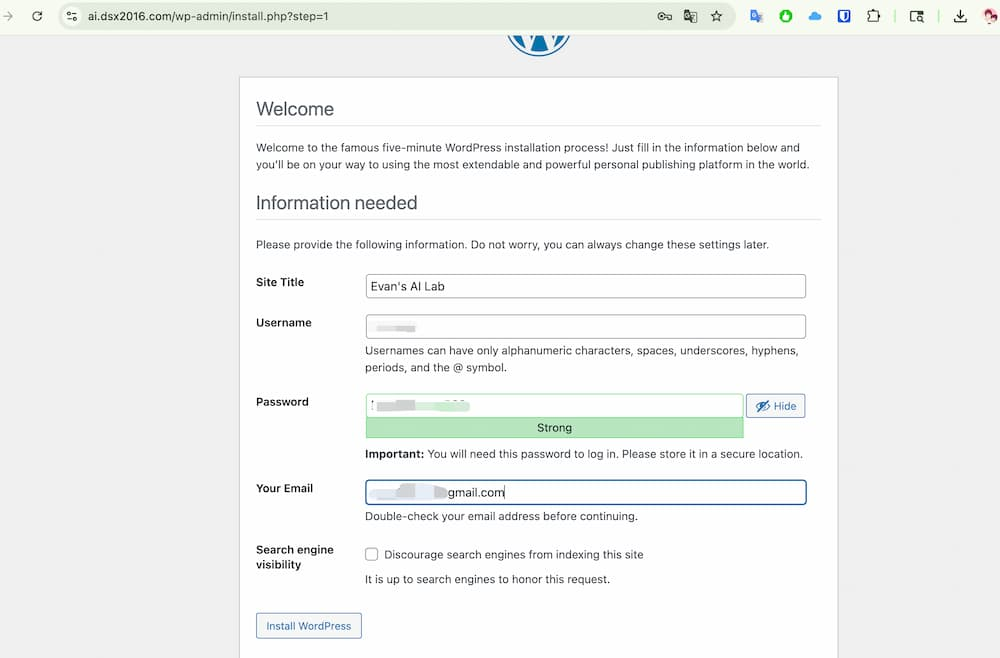The image size is (1000, 658).
Task: Click the WordPress logo at page top
Action: [x=538, y=45]
